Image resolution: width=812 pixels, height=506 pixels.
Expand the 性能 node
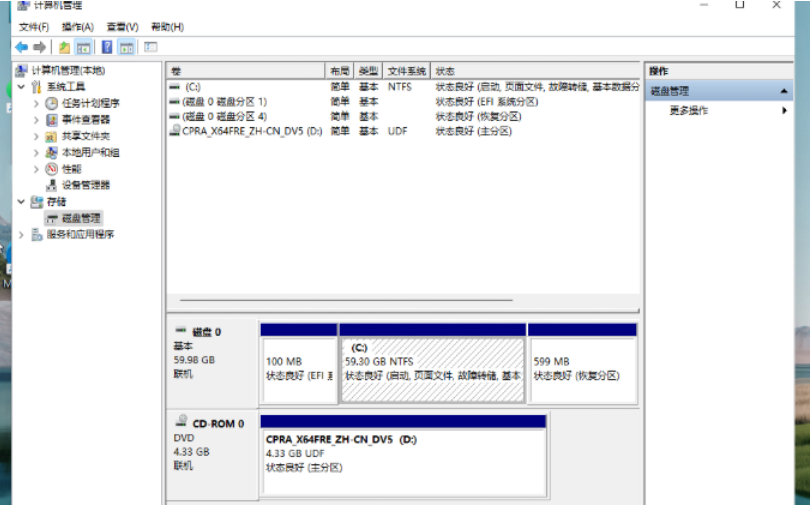pos(36,169)
